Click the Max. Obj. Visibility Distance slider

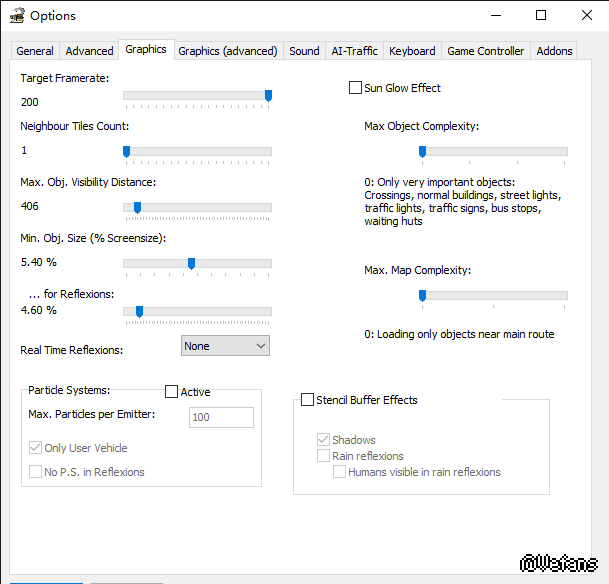click(137, 208)
